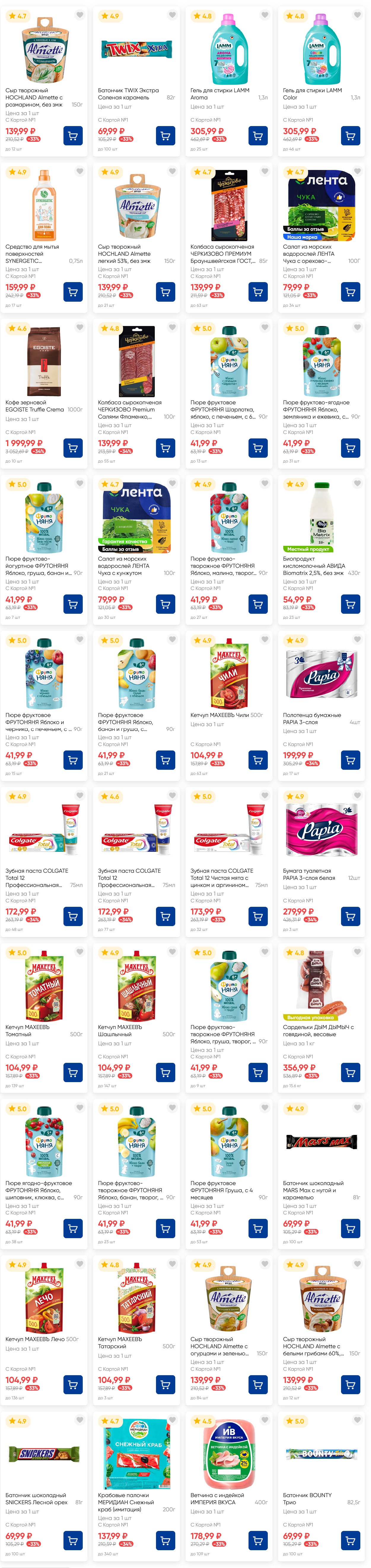
Task: Favorite the Снежный краб sticks with heart
Action: (x=172, y=1420)
